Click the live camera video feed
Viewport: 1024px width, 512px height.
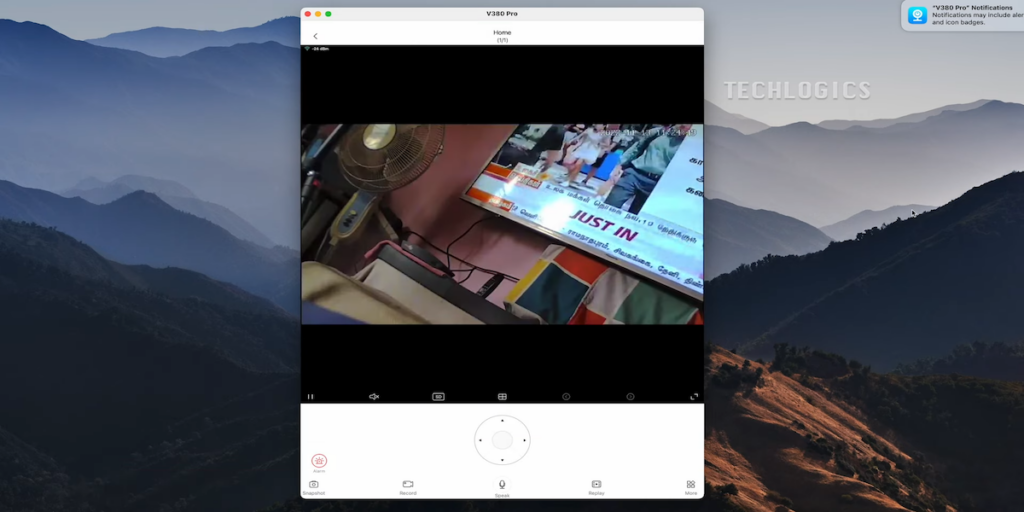point(502,224)
